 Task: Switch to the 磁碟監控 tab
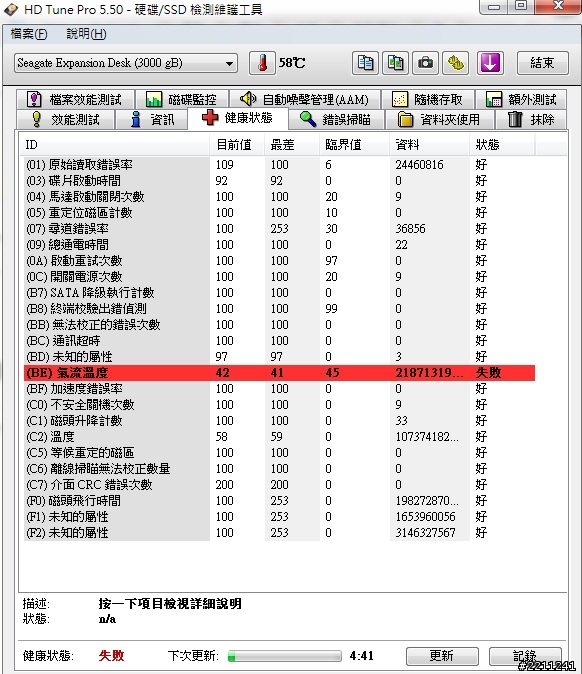(182, 99)
